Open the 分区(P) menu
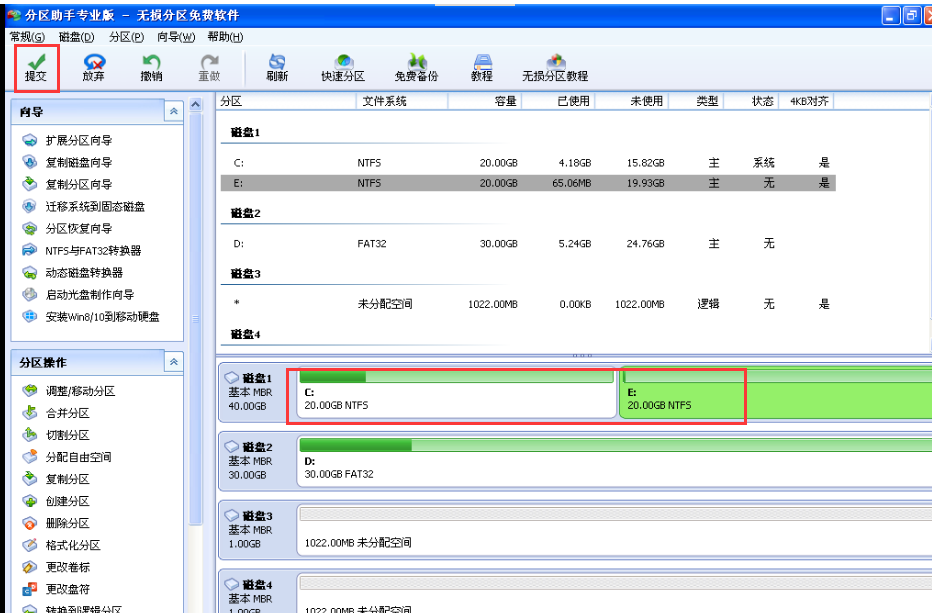This screenshot has height=613, width=932. click(127, 37)
